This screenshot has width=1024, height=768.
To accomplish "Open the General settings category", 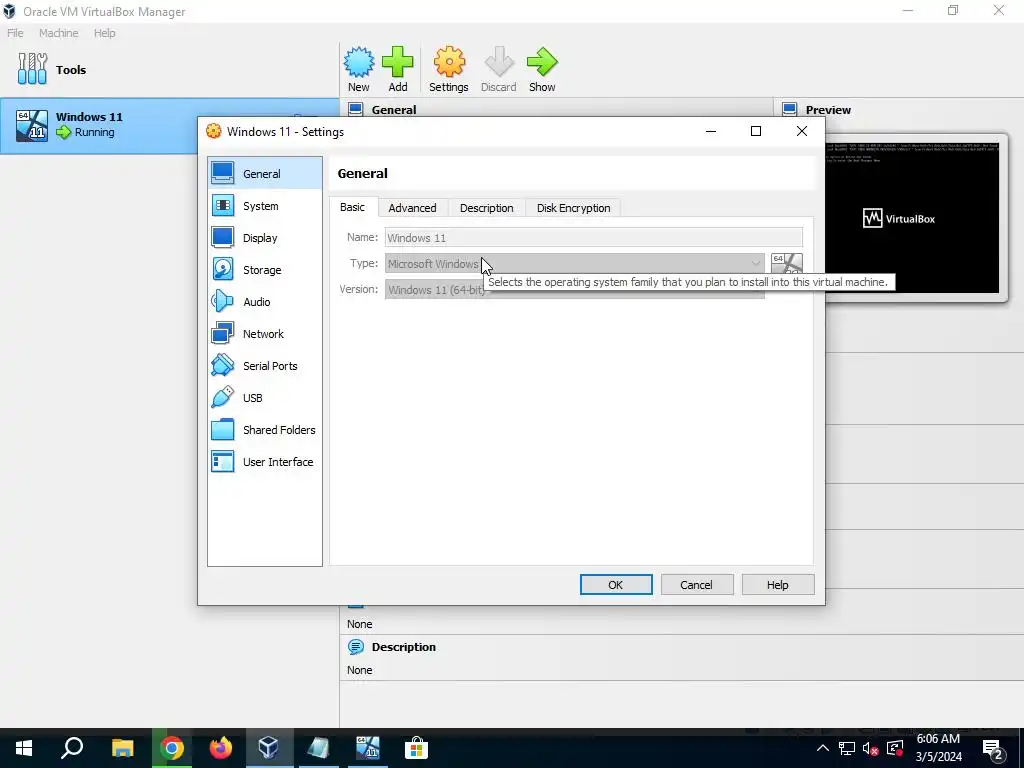I will click(264, 174).
